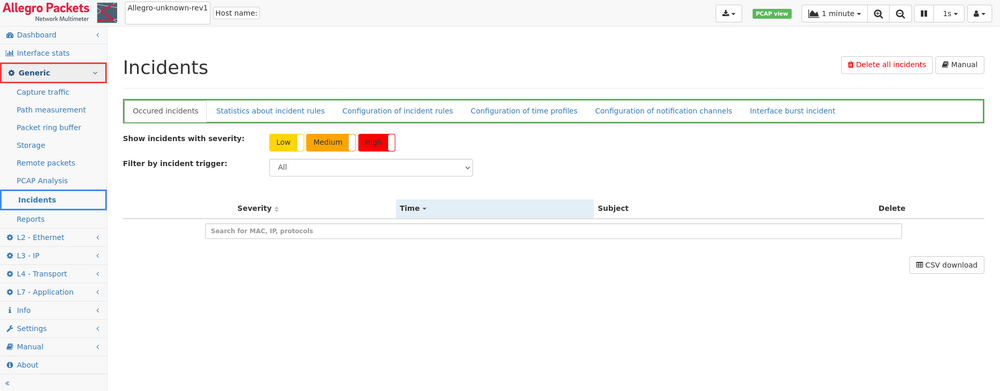Expand the Manual sidebar section
The image size is (1000, 391).
(x=53, y=347)
